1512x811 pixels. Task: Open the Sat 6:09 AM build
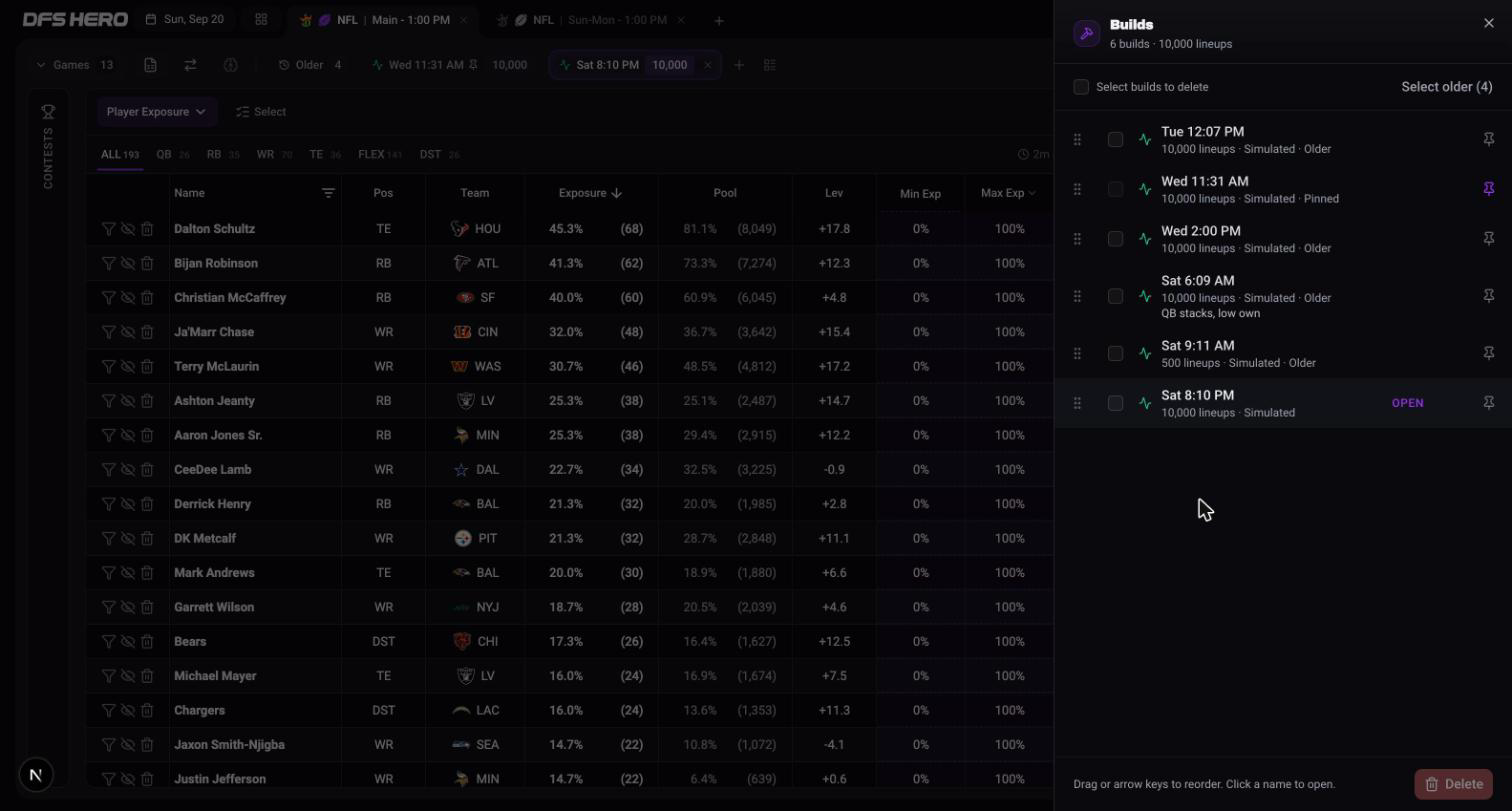(x=1197, y=281)
